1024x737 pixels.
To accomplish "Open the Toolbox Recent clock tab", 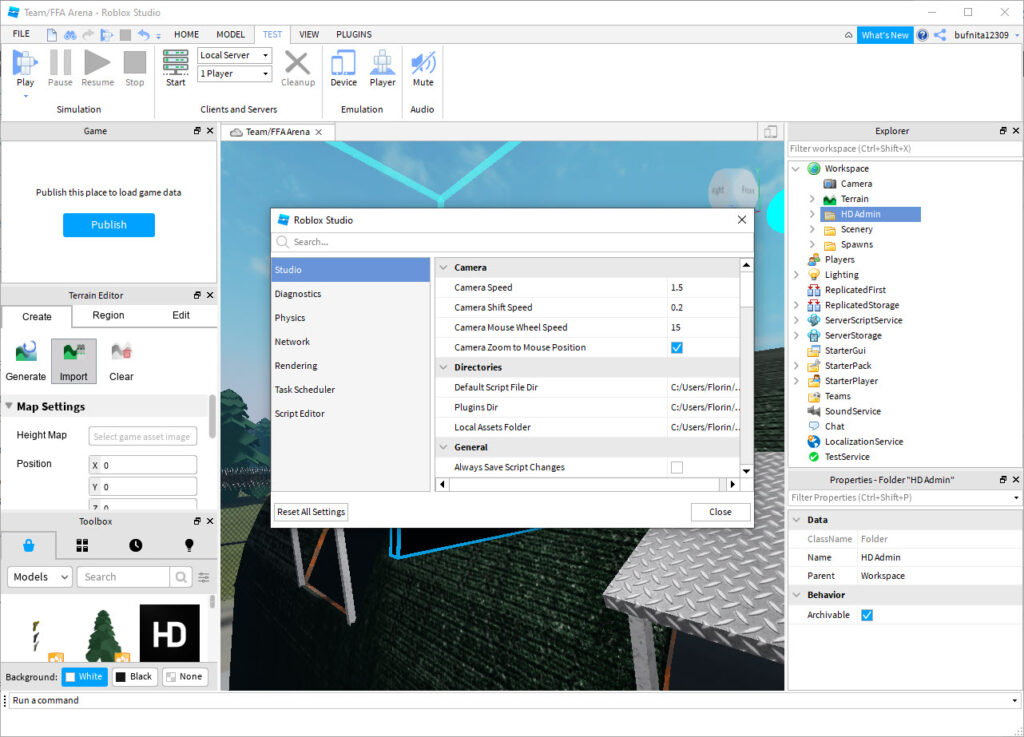I will coord(135,545).
